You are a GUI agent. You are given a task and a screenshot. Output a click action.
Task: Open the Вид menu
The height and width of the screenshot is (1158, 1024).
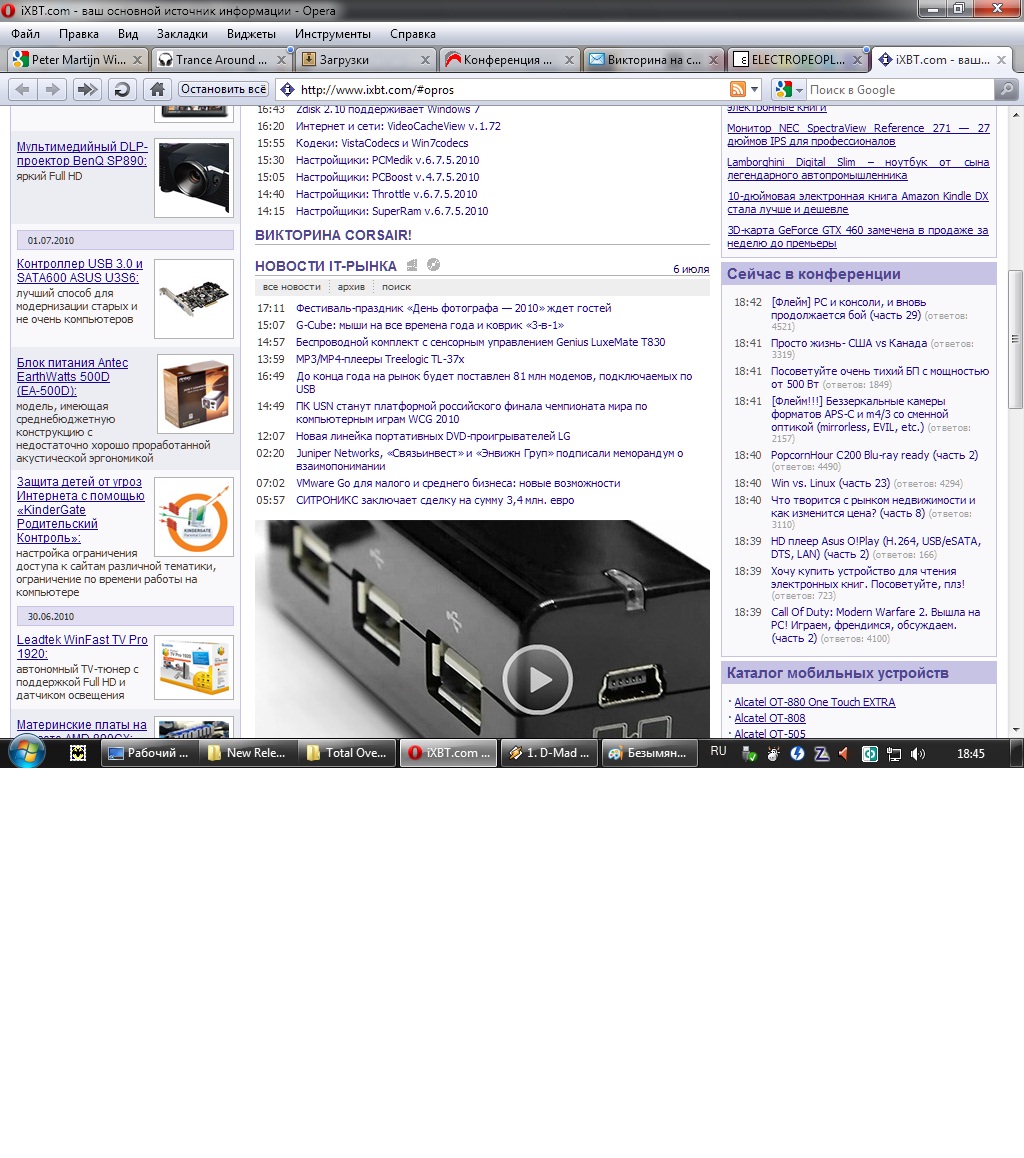click(x=128, y=34)
